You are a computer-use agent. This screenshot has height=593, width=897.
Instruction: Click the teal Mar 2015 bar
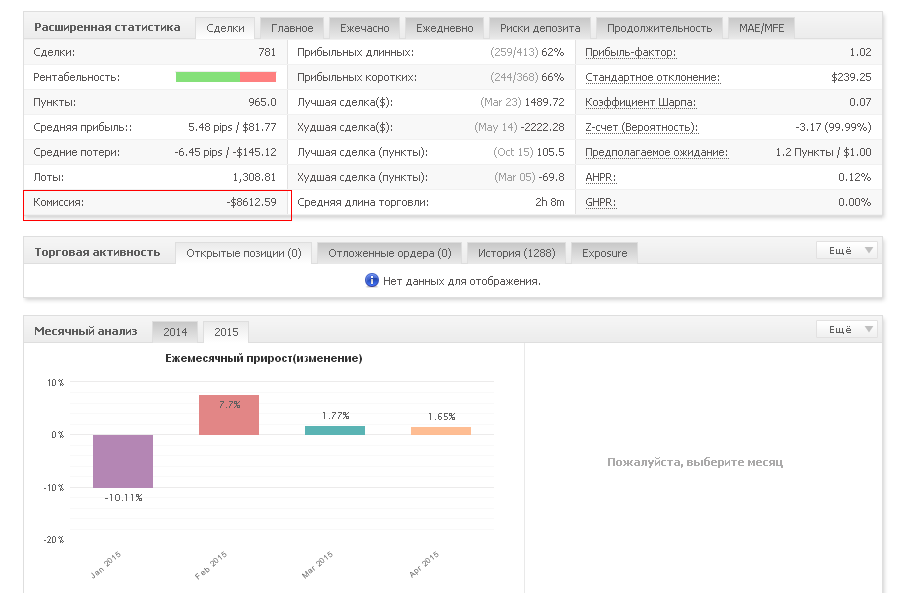click(x=335, y=430)
